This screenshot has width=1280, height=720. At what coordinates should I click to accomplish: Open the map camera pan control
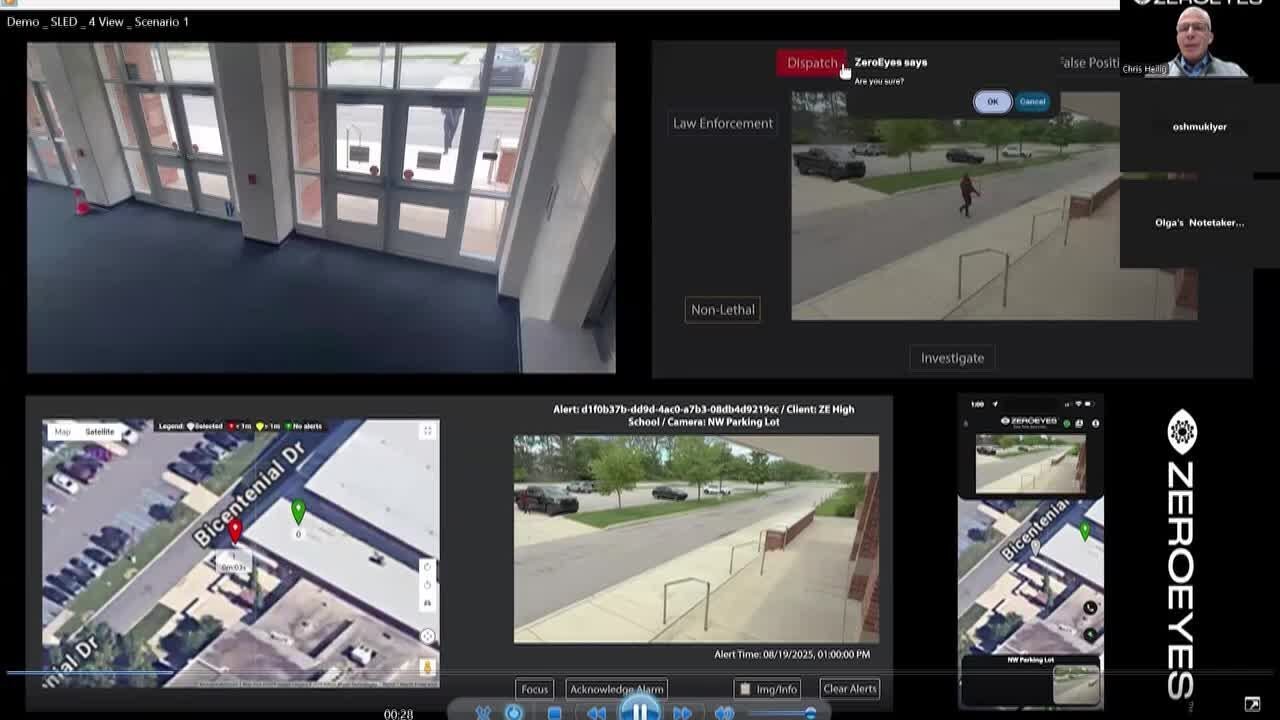(x=427, y=636)
